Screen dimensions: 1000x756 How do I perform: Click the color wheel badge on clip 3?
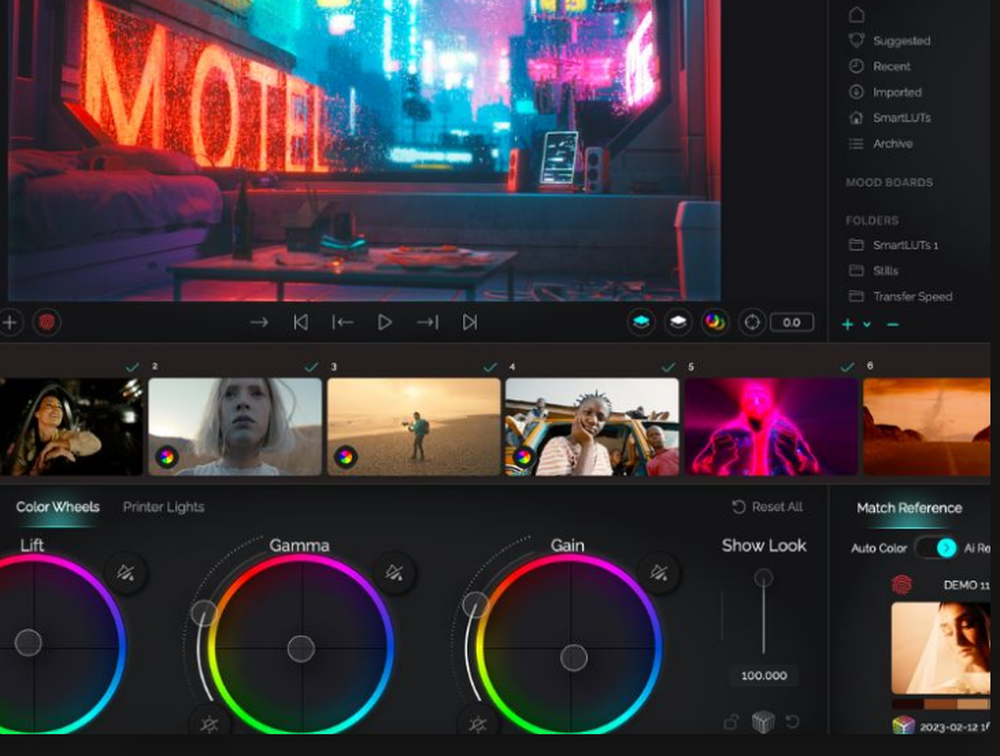(x=346, y=457)
